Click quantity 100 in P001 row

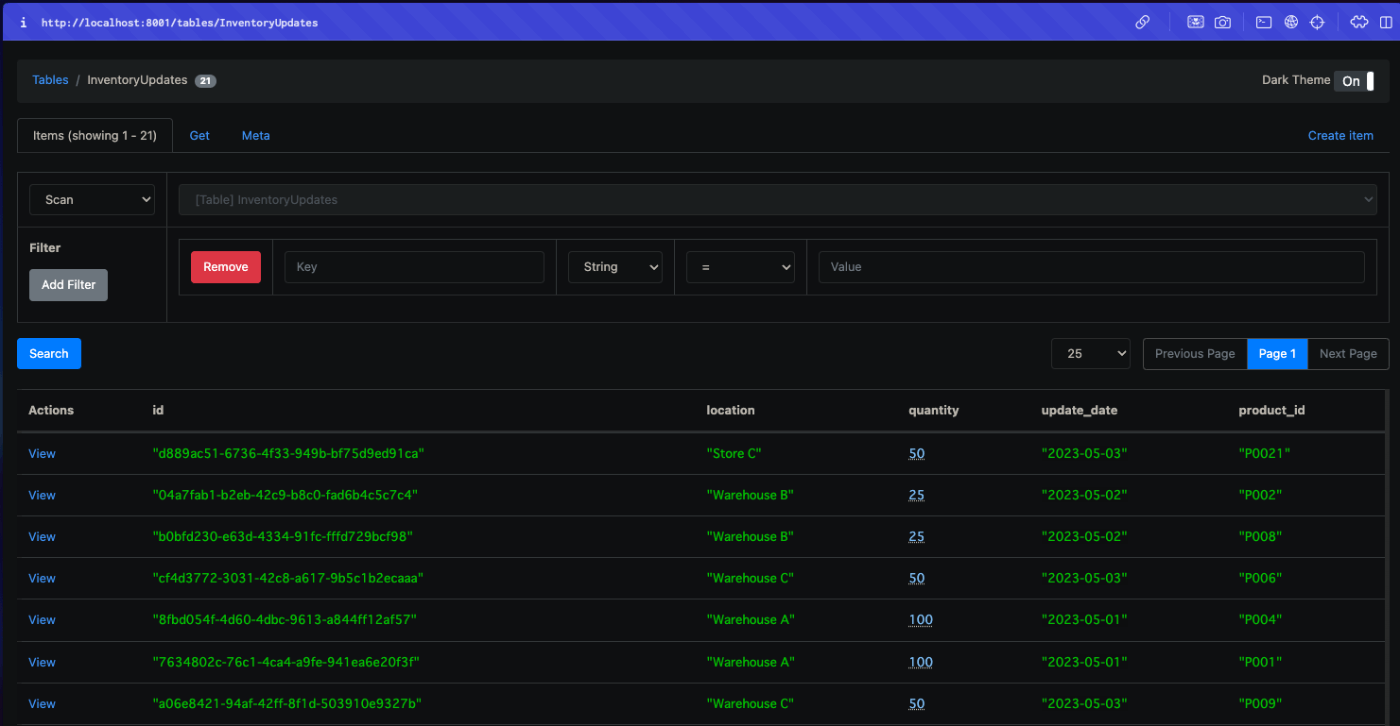pyautogui.click(x=920, y=662)
